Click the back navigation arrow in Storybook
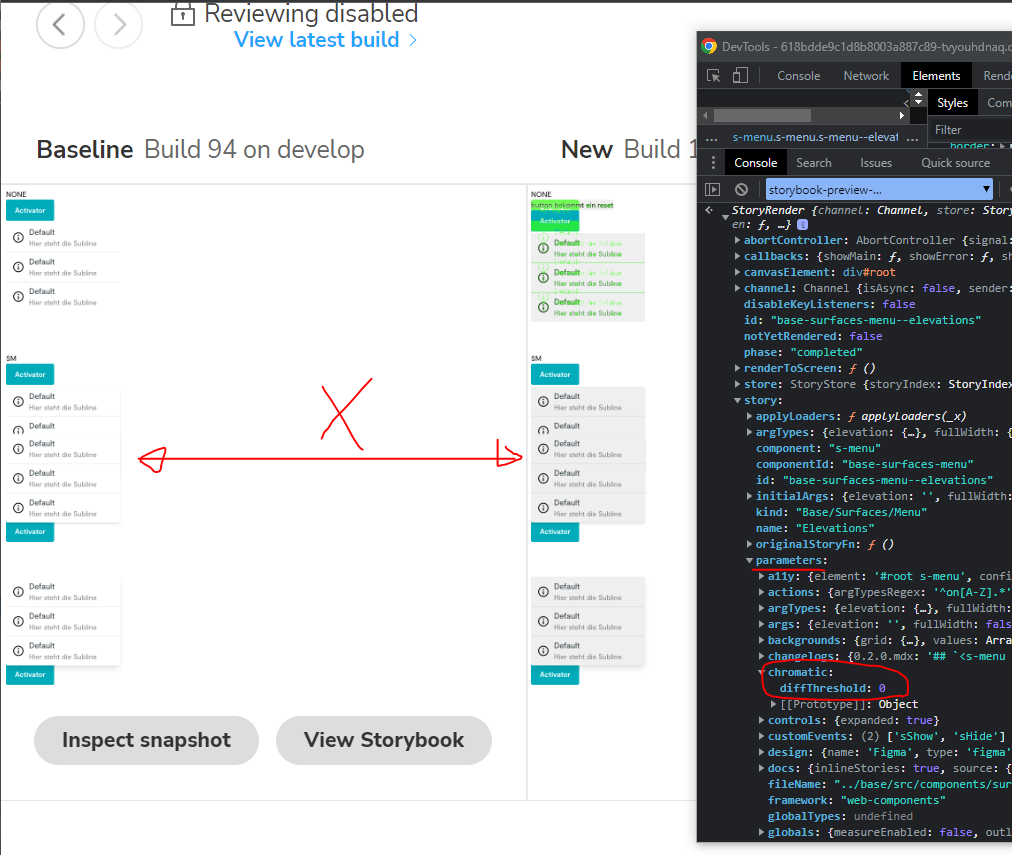 coord(59,25)
